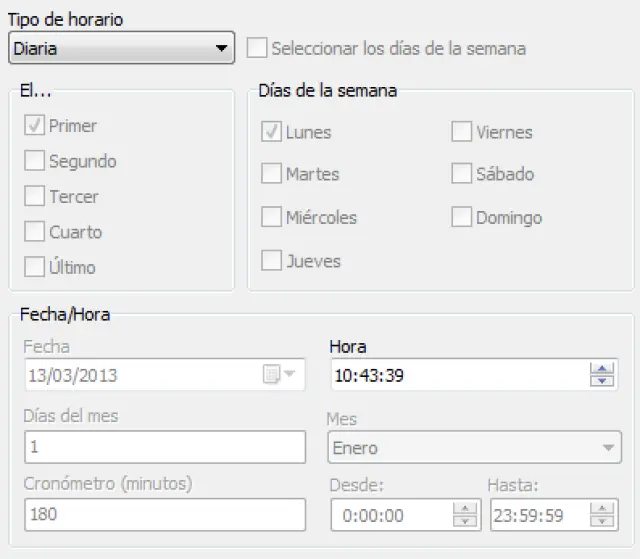Focus the Días del mes input
640x559 pixels.
click(164, 447)
